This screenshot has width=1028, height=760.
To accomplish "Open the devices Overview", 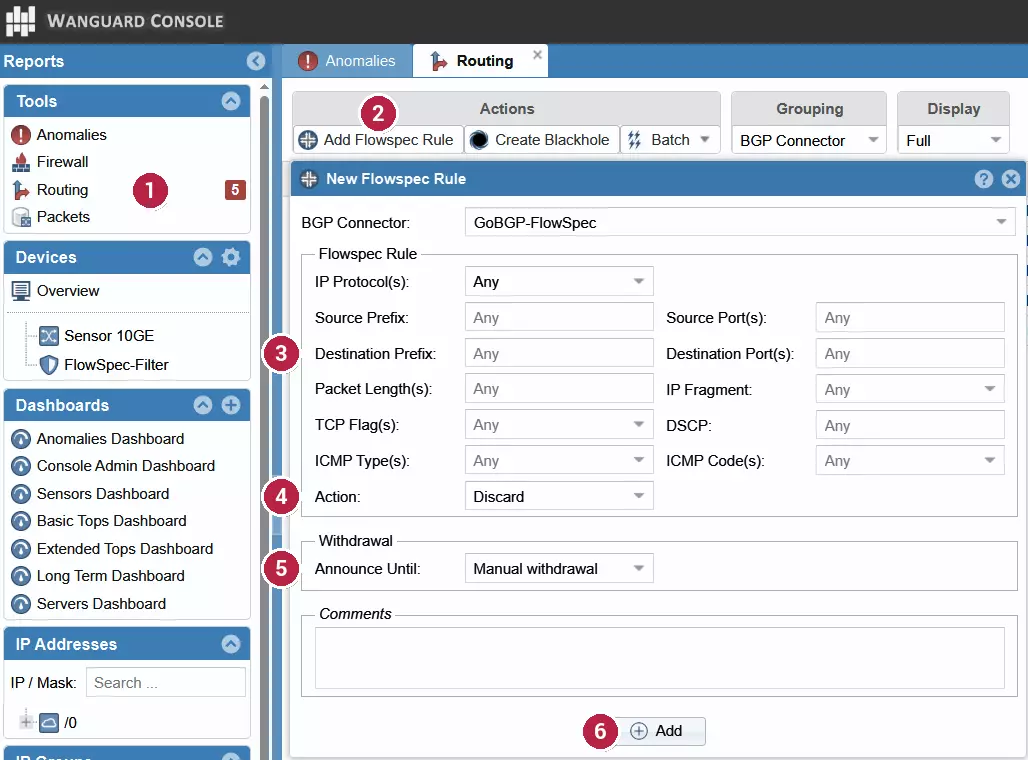I will (x=68, y=290).
